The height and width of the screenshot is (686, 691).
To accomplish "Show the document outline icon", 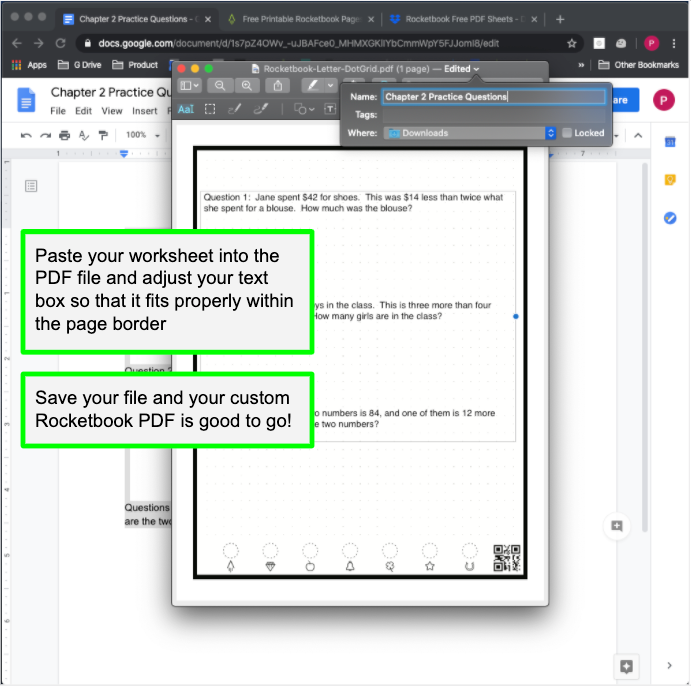I will [x=31, y=186].
